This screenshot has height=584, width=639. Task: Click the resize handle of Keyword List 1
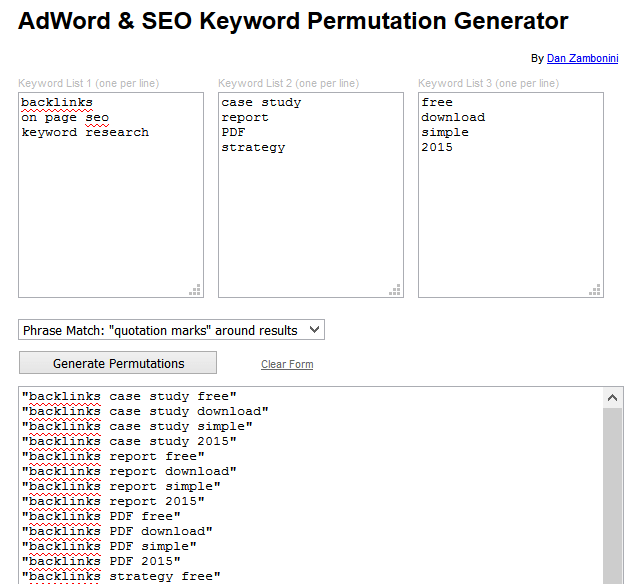195,289
